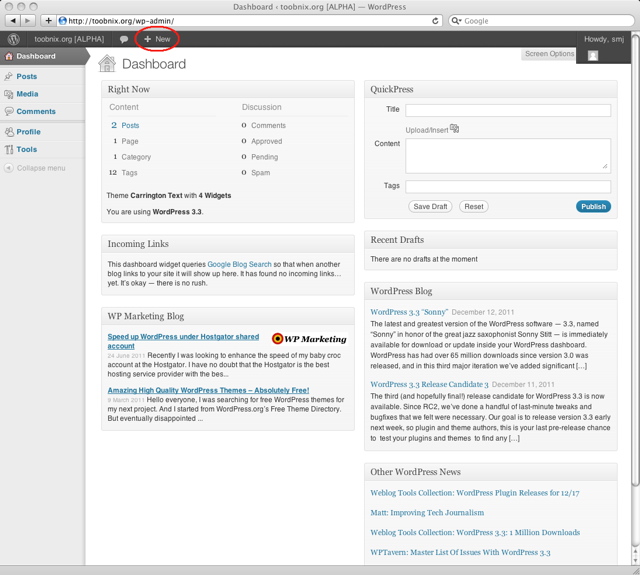Click the Right Now widget header
Viewport: 640px width, 575px height.
click(x=228, y=89)
